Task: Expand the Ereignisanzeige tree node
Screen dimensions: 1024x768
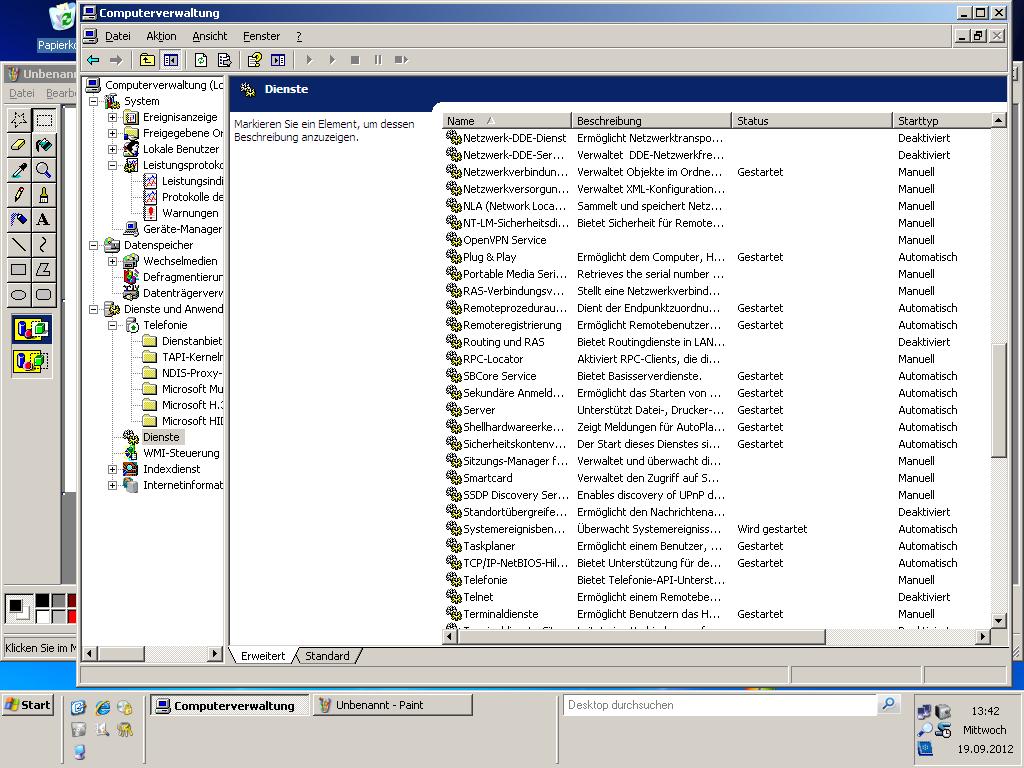Action: click(x=113, y=117)
